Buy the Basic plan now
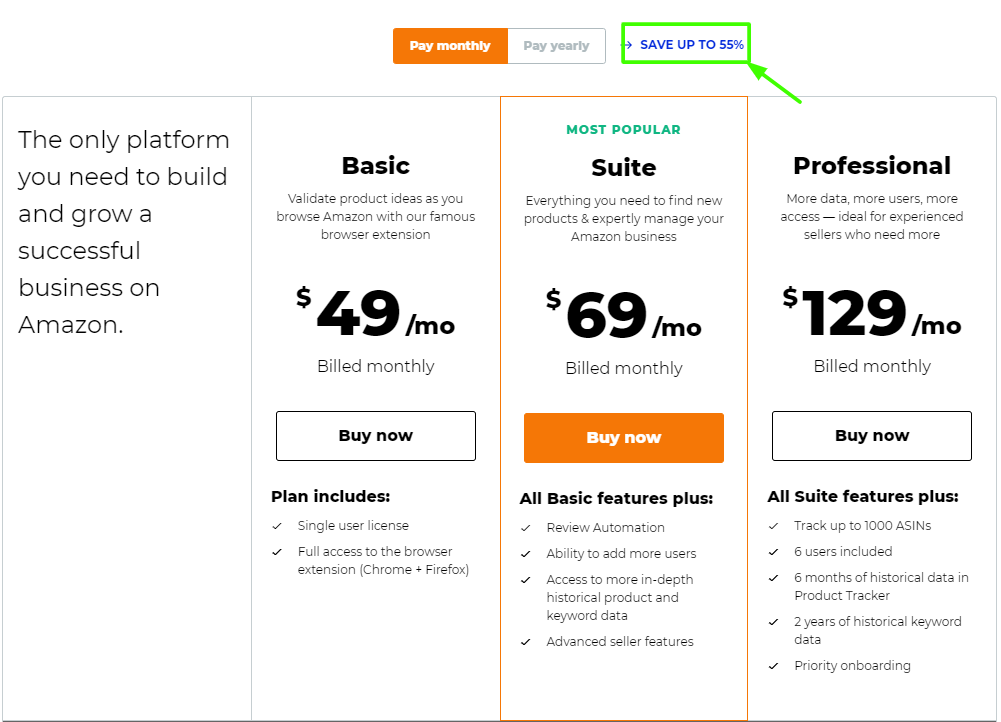Image resolution: width=1001 pixels, height=722 pixels. click(376, 436)
